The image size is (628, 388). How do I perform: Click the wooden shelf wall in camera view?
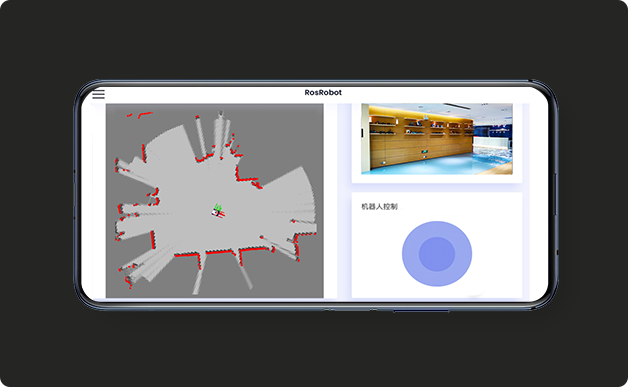(421, 138)
